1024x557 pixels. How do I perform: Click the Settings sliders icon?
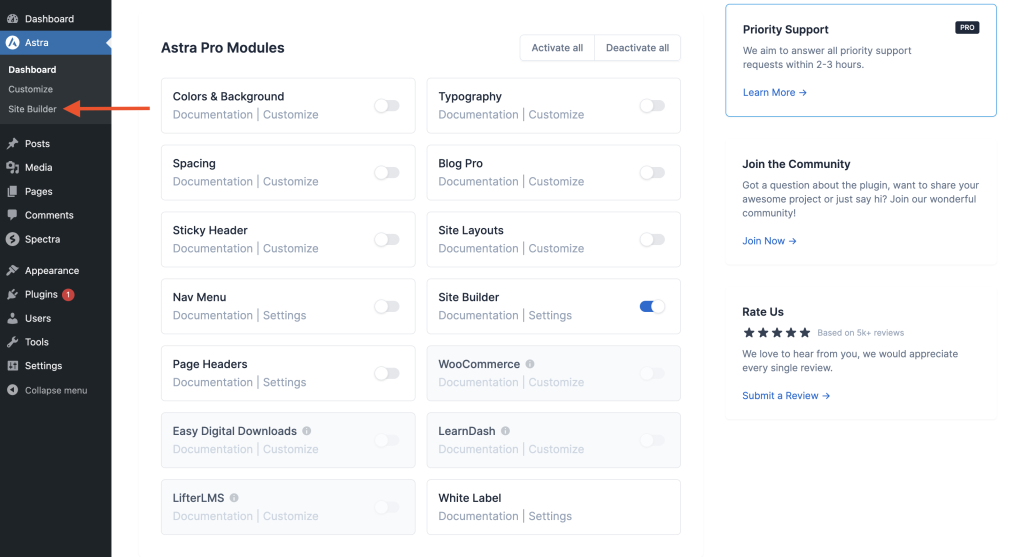coord(12,366)
